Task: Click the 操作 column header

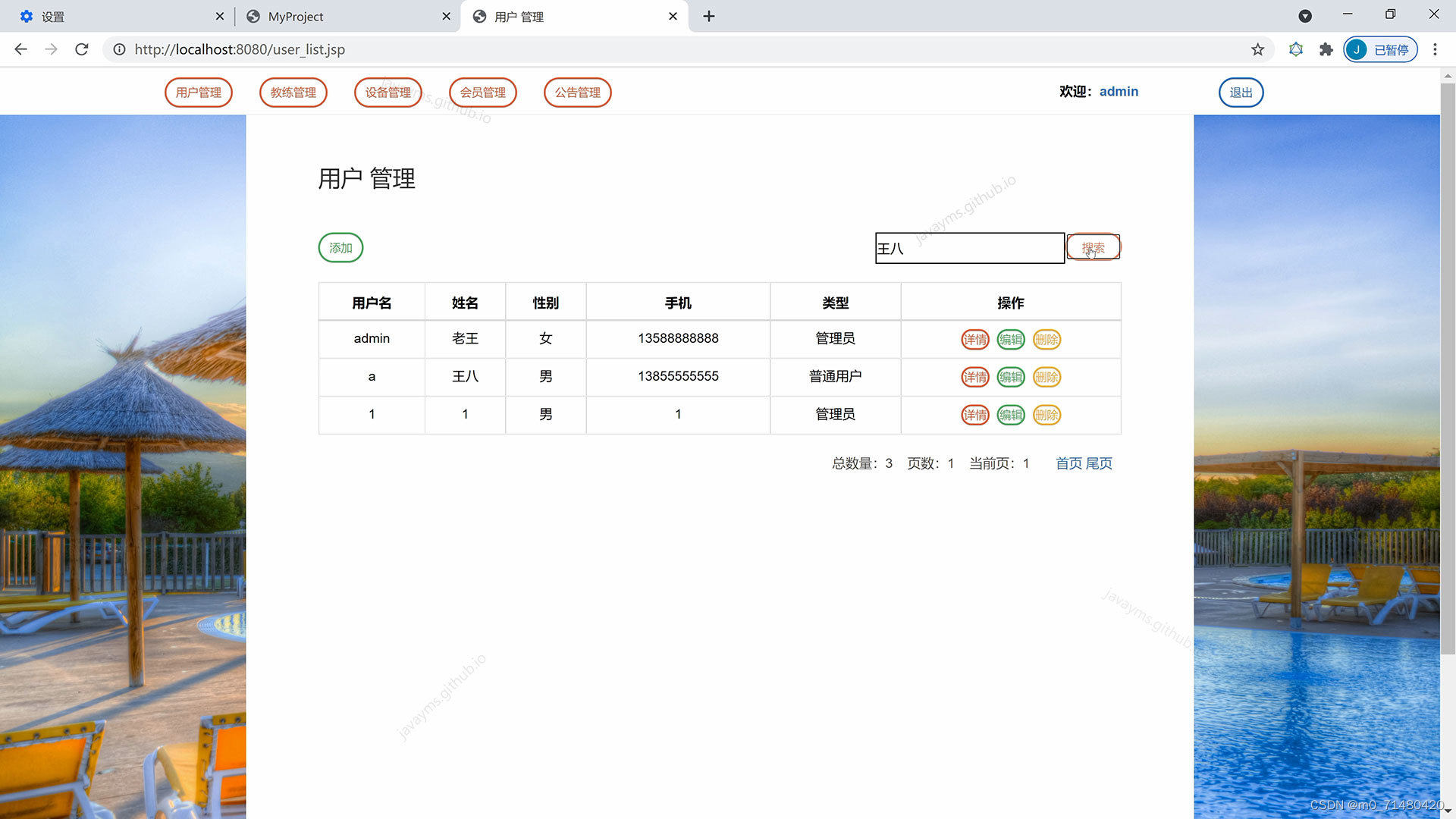Action: (1011, 303)
